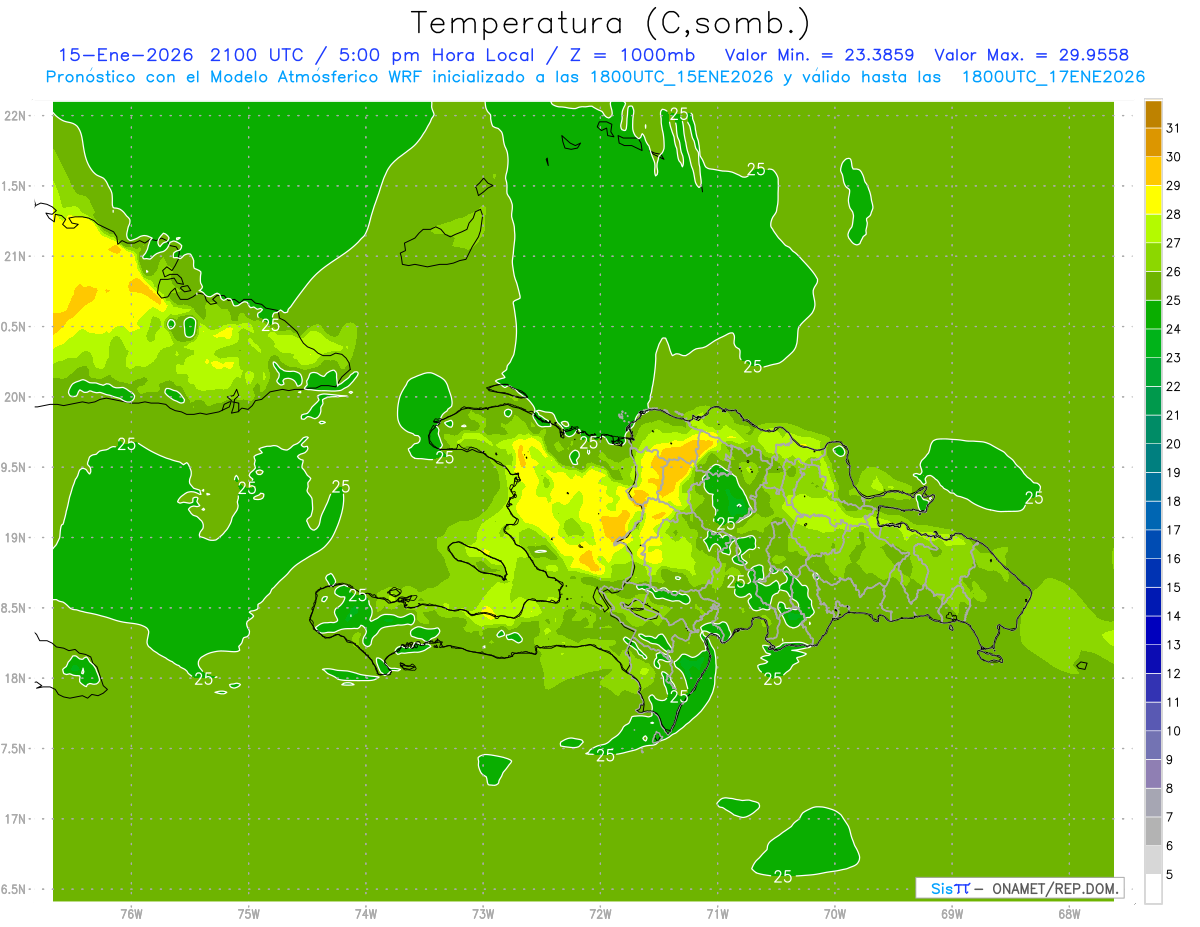Screen dimensions: 1200x927
Task: Pick the gold swatch between 29 and 30
Action: pyautogui.click(x=1153, y=171)
